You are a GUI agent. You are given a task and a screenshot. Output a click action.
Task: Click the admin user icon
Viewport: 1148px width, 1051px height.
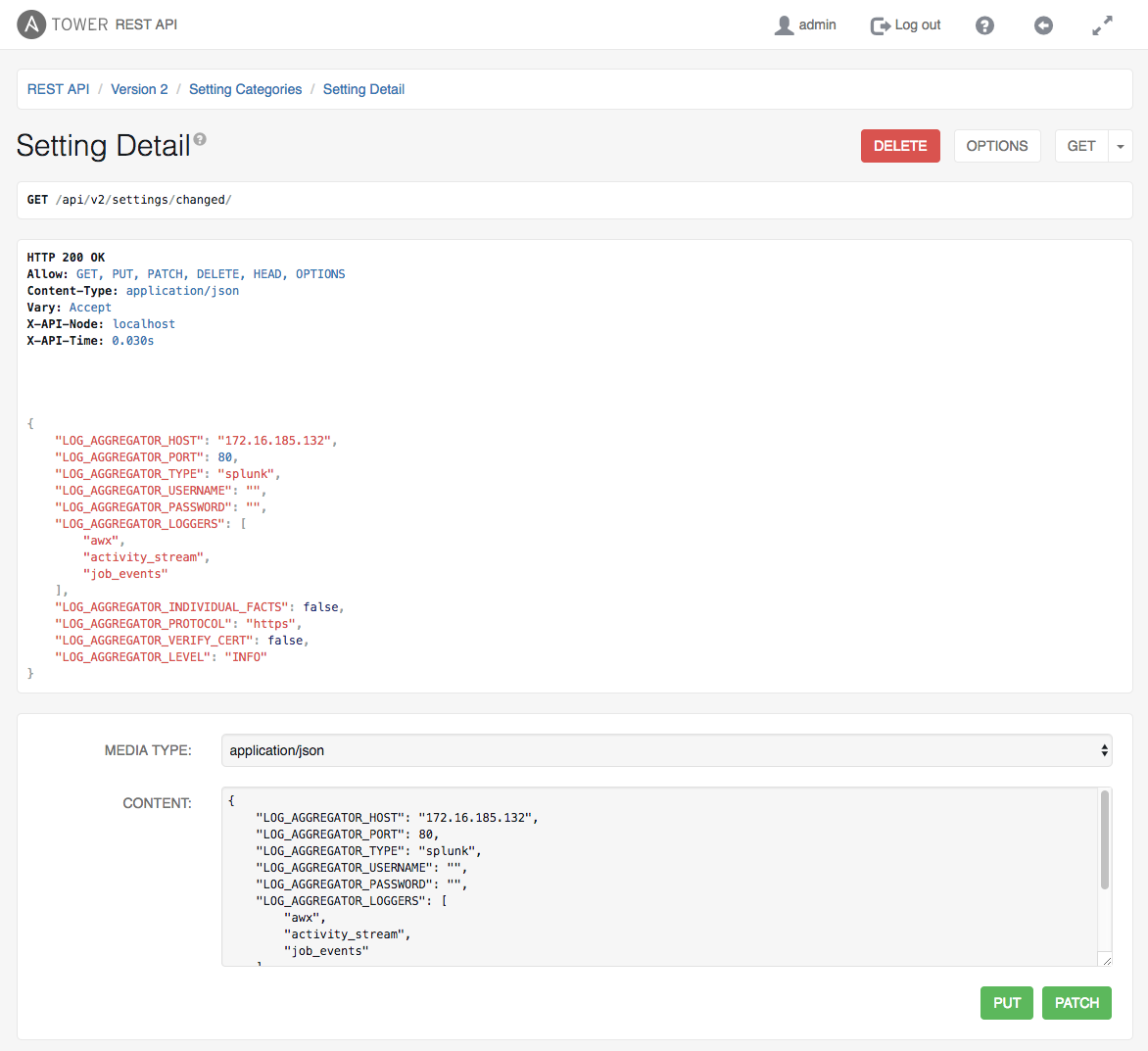[x=784, y=25]
